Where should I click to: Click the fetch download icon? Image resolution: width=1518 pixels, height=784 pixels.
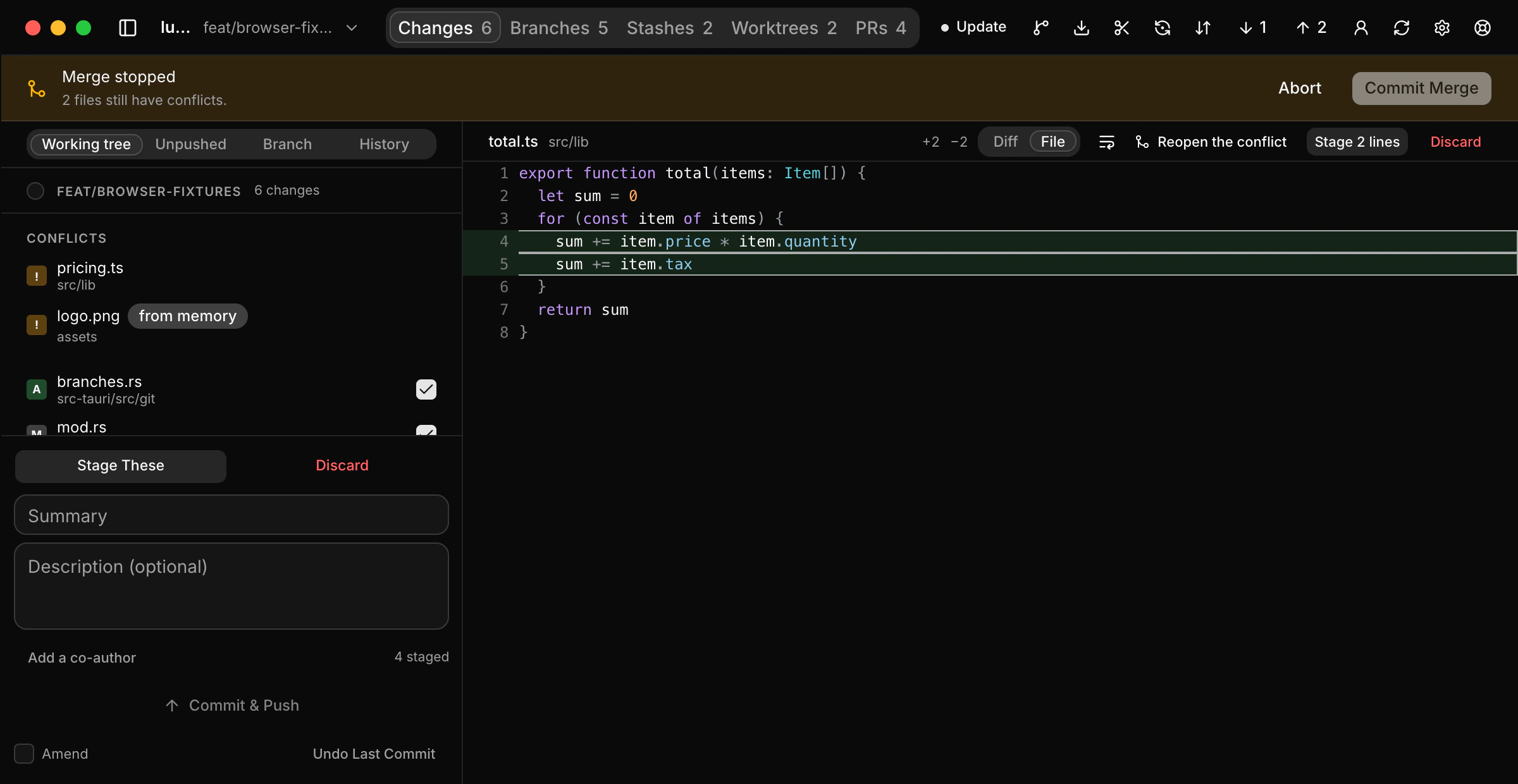pos(1082,28)
